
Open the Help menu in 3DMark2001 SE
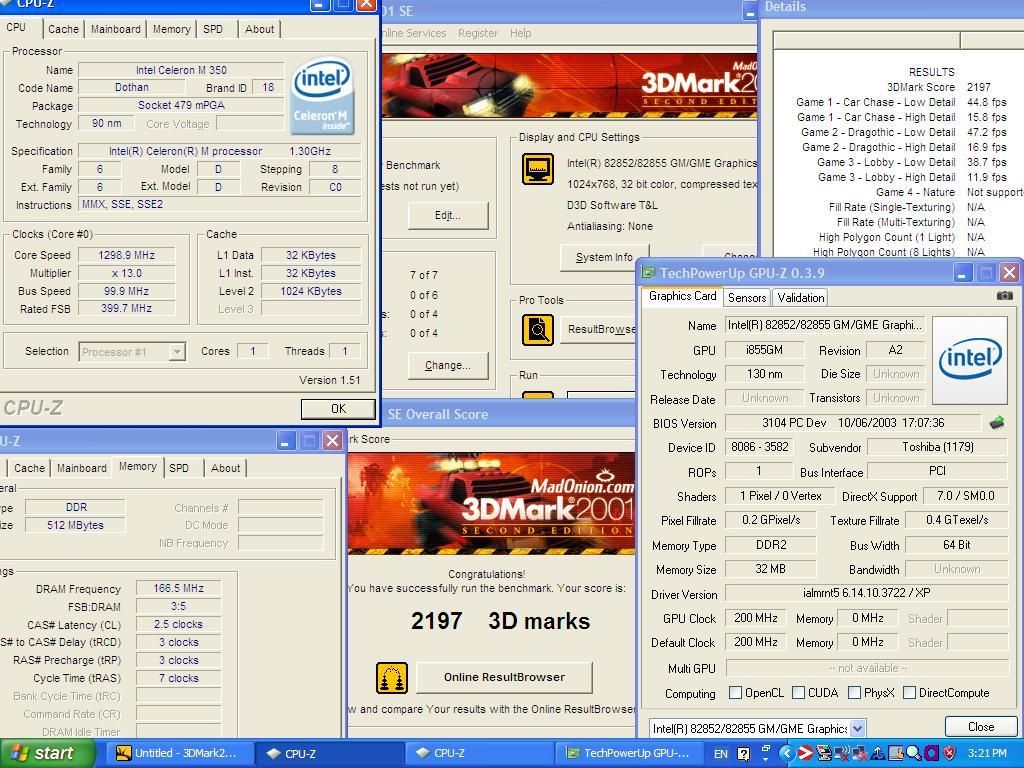[x=520, y=33]
